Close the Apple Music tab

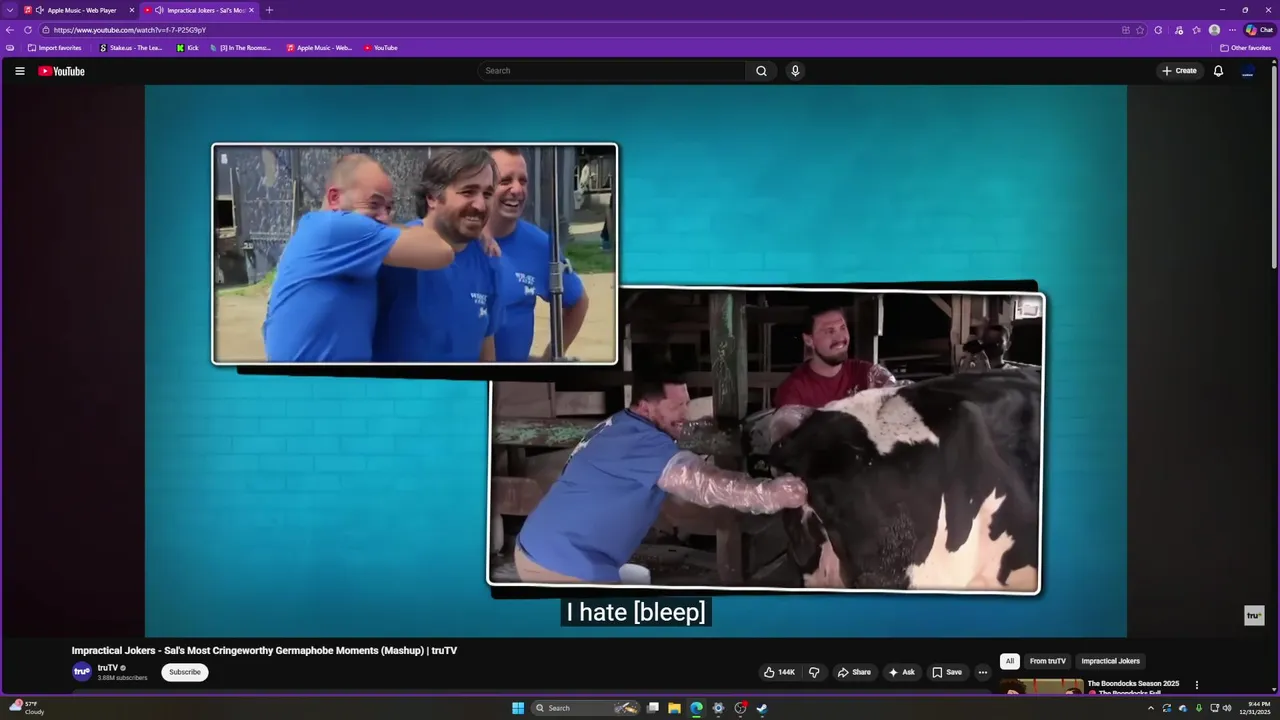tap(131, 10)
